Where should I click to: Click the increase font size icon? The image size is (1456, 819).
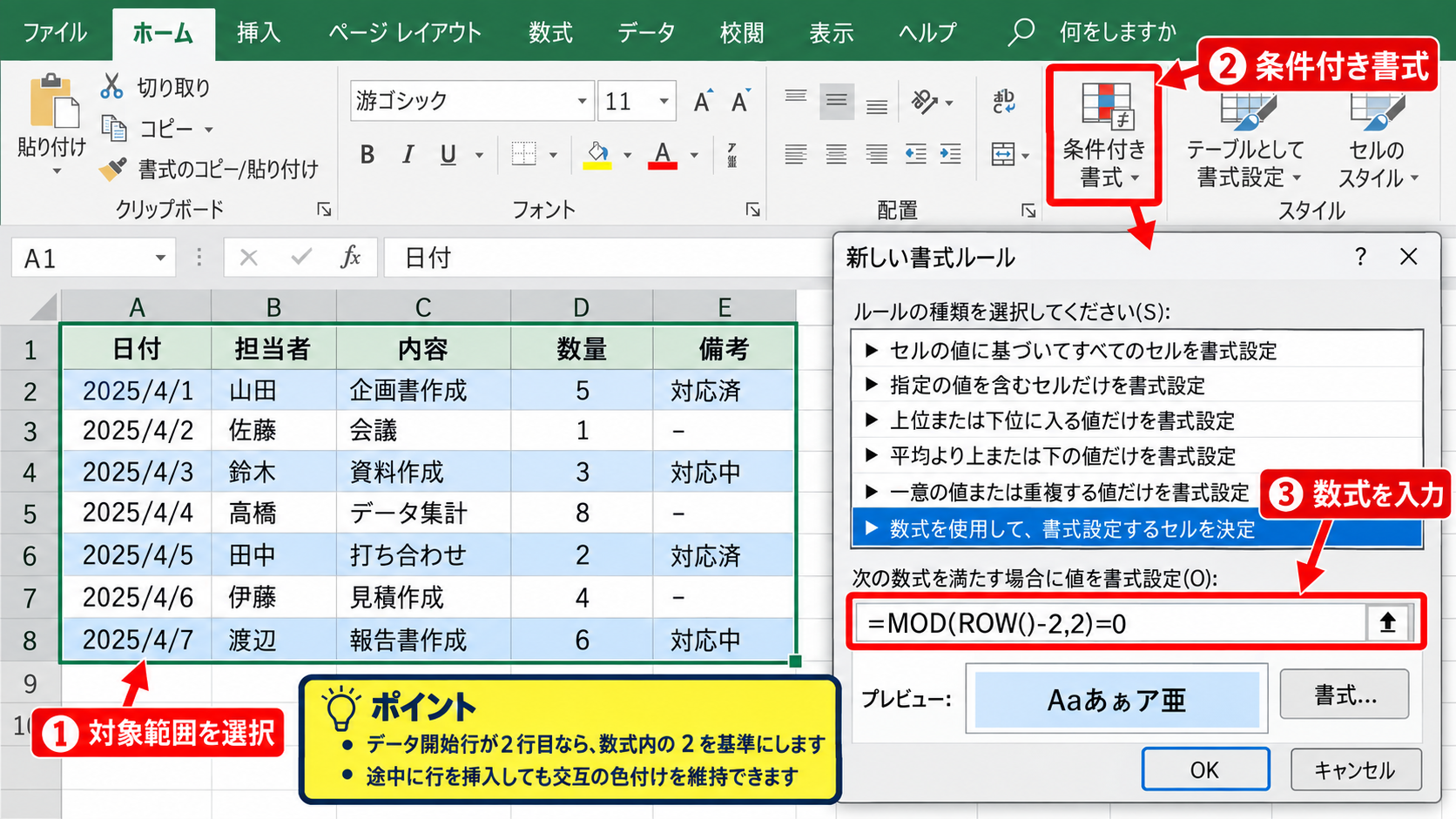(703, 101)
